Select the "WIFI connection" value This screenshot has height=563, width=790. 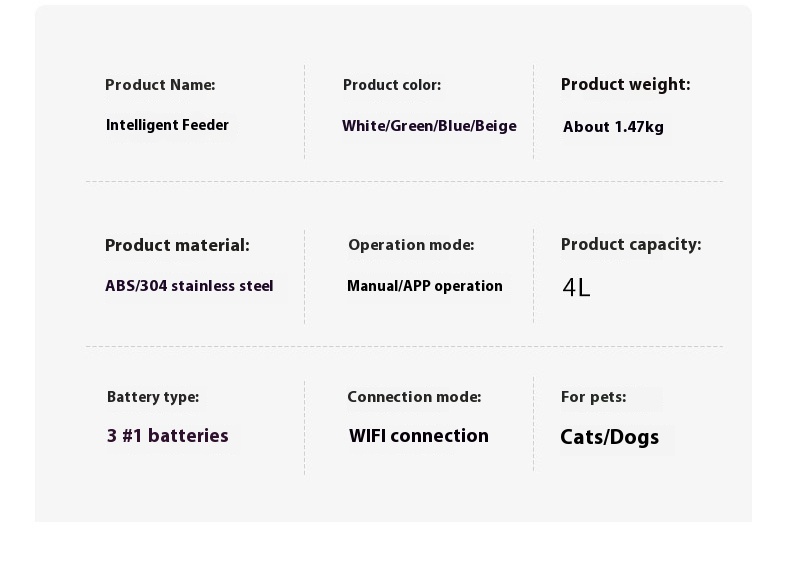tap(419, 436)
